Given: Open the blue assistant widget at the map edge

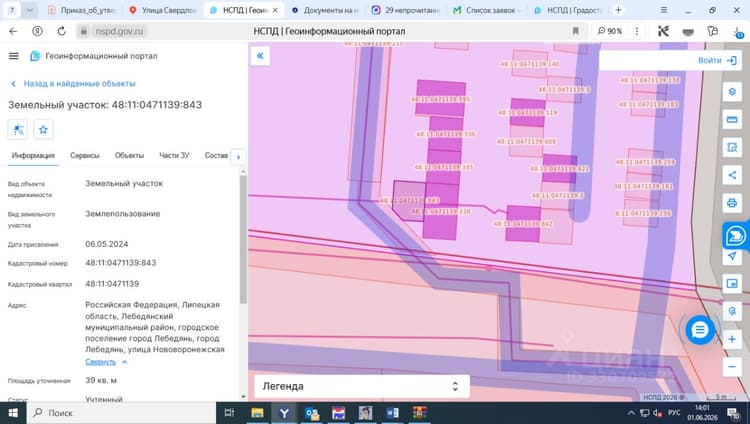Looking at the screenshot, I should pos(736,235).
